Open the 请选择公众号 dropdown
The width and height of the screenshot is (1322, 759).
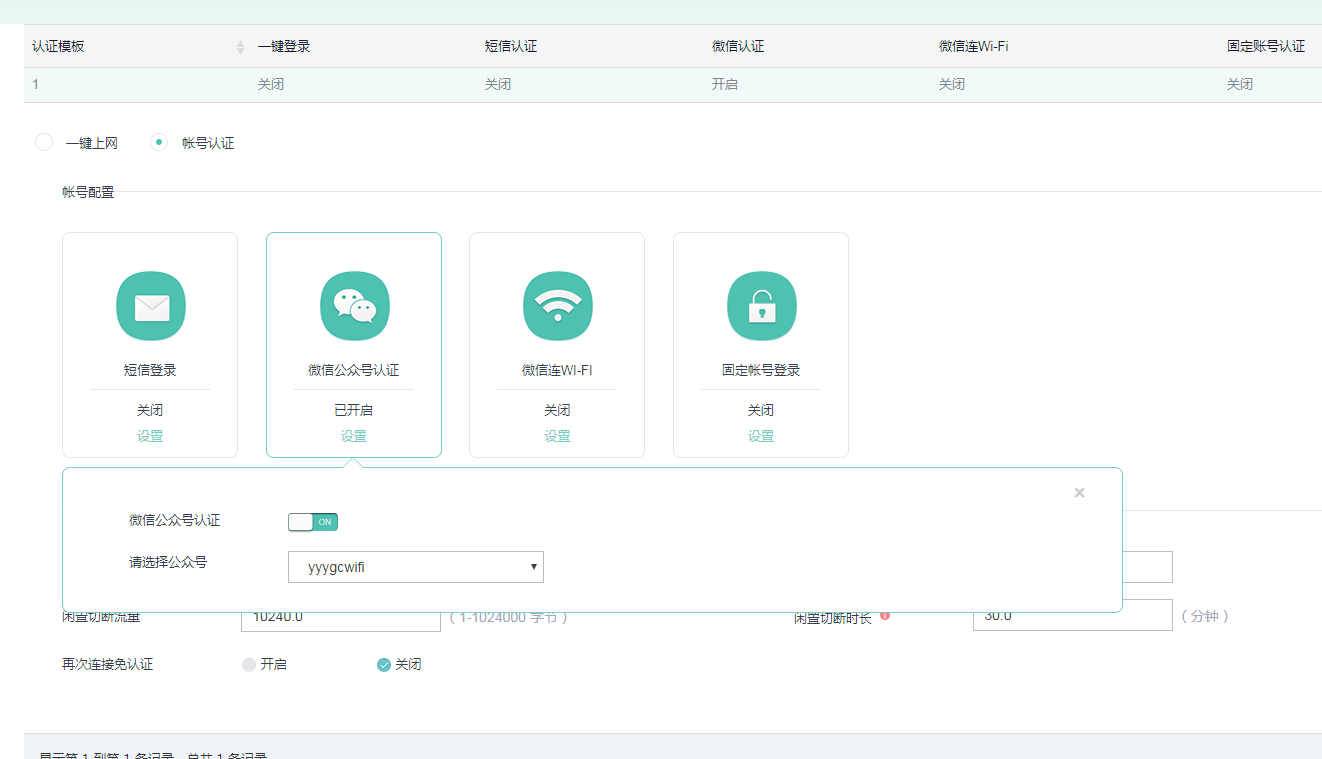pos(416,566)
